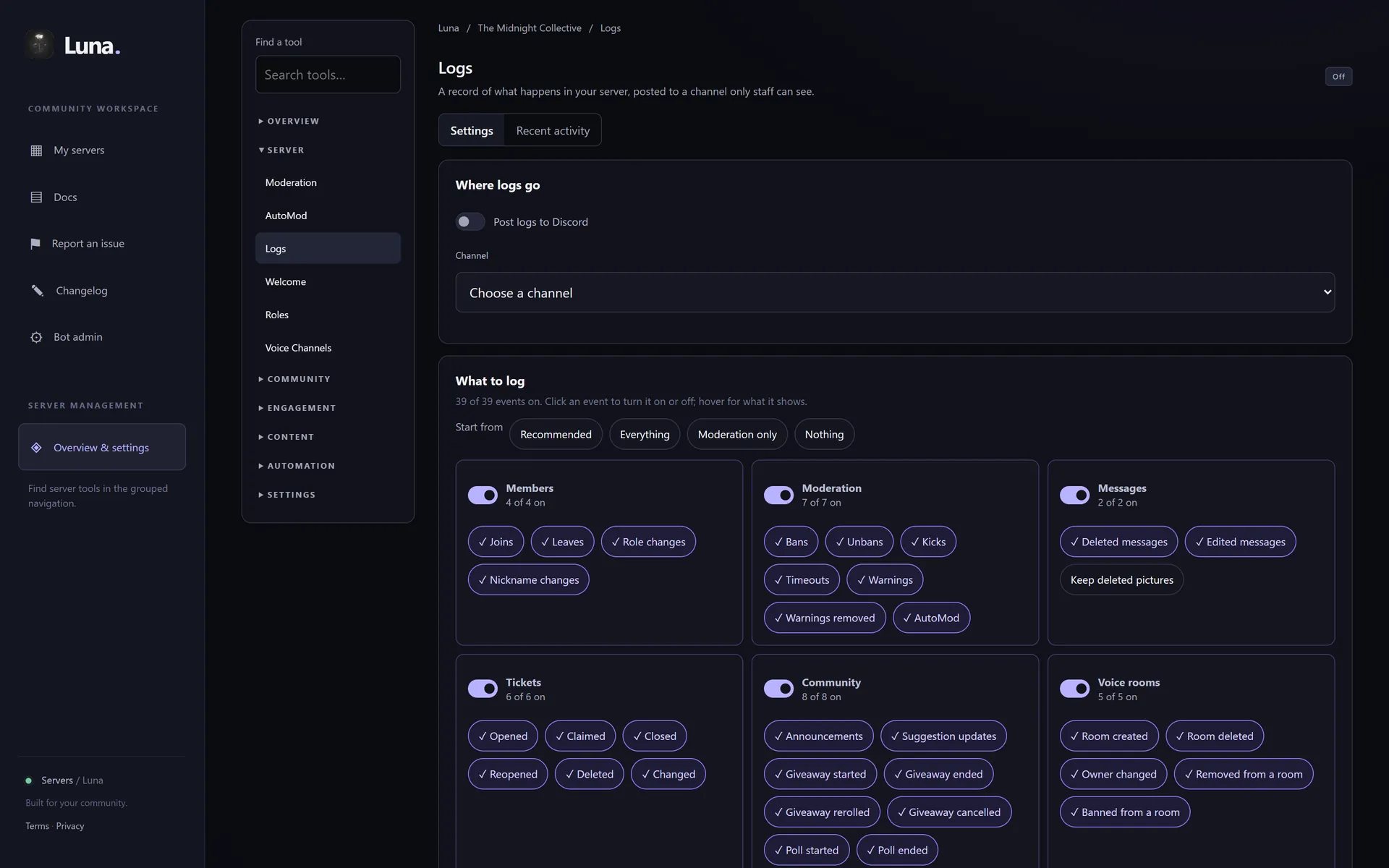
Task: Collapse the SERVER tool group
Action: point(281,150)
